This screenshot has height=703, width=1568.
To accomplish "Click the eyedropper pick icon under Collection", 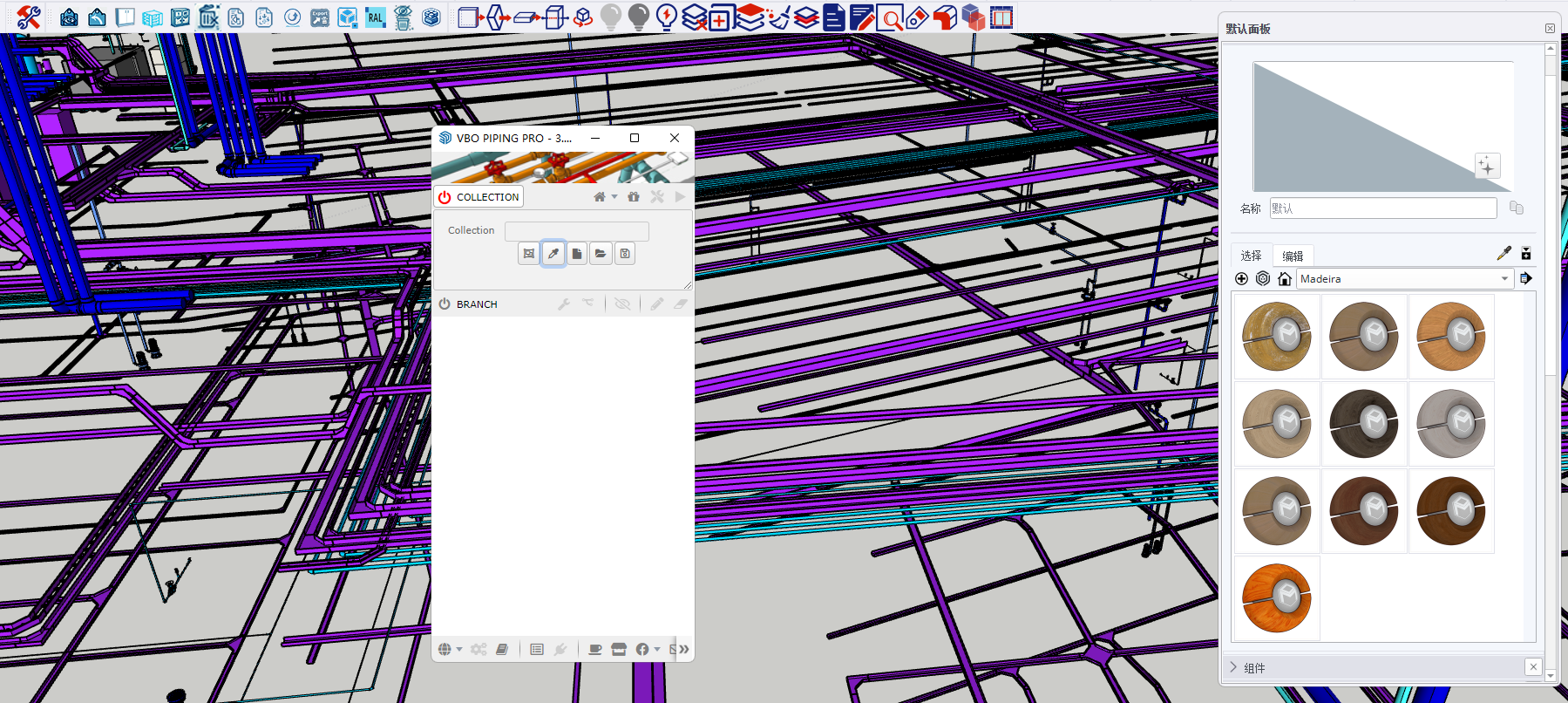I will 553,254.
